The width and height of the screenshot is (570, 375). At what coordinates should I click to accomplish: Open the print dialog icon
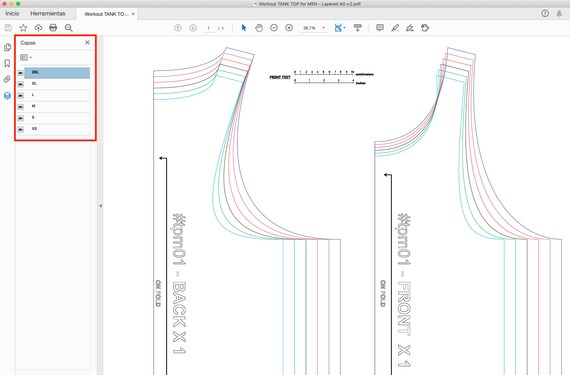coord(53,28)
